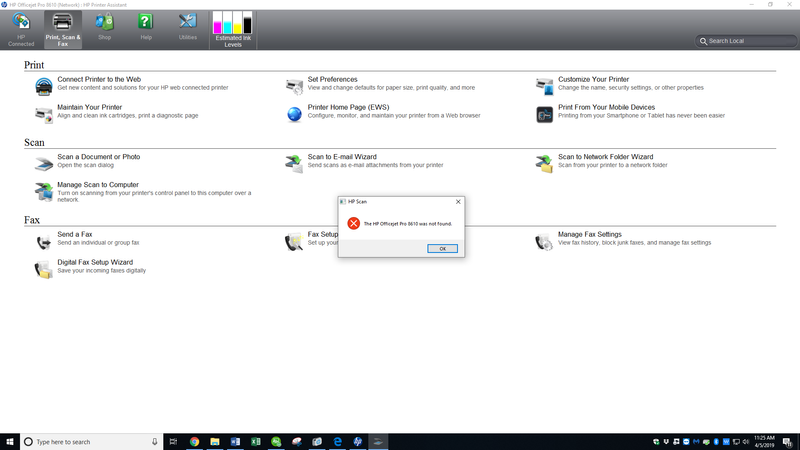Open the Manage Fax Settings link
Viewport: 800px width, 450px height.
(x=590, y=235)
